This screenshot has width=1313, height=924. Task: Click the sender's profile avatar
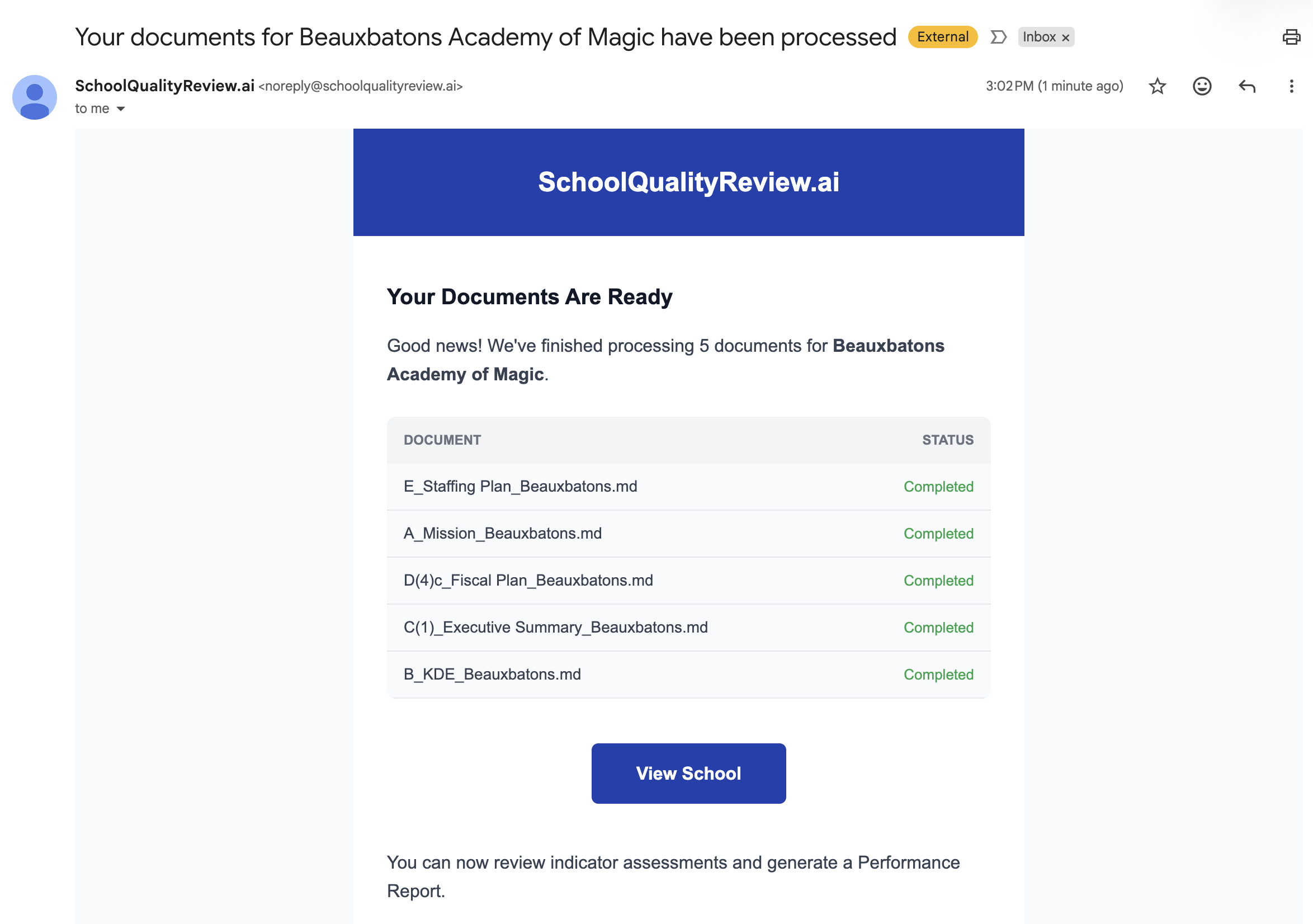coord(34,97)
